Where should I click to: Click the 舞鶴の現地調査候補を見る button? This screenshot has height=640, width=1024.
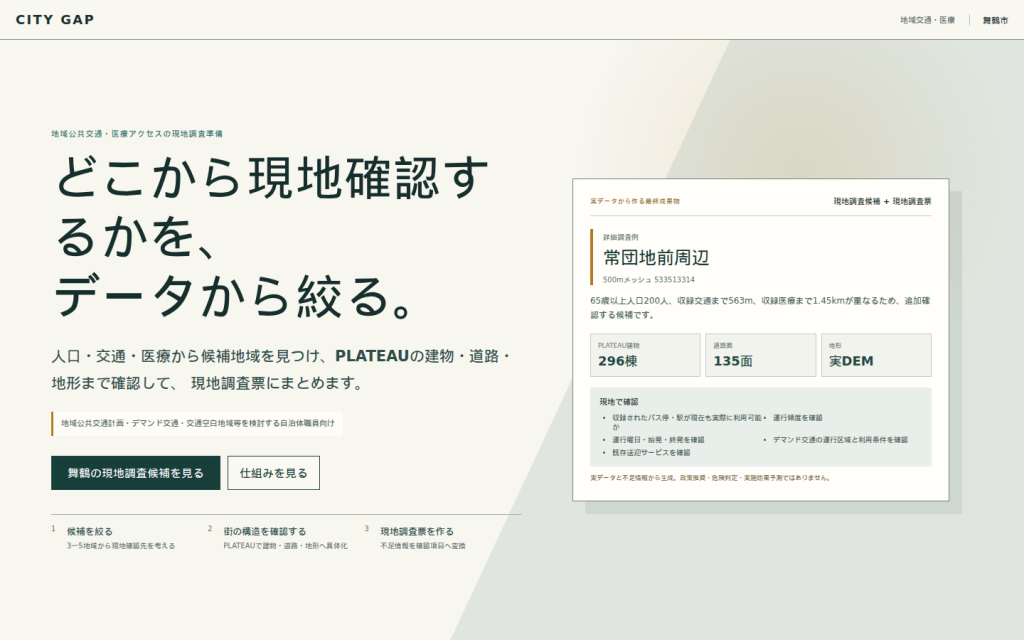136,473
